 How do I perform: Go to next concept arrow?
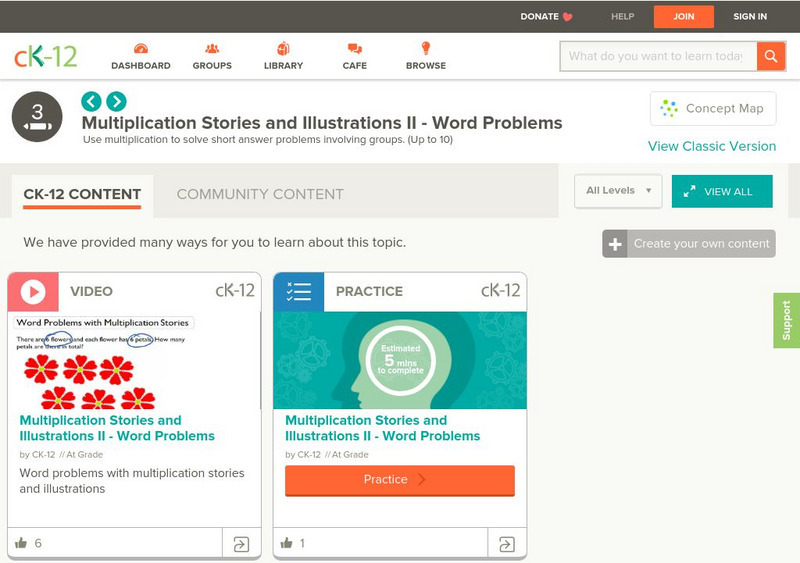pyautogui.click(x=116, y=101)
